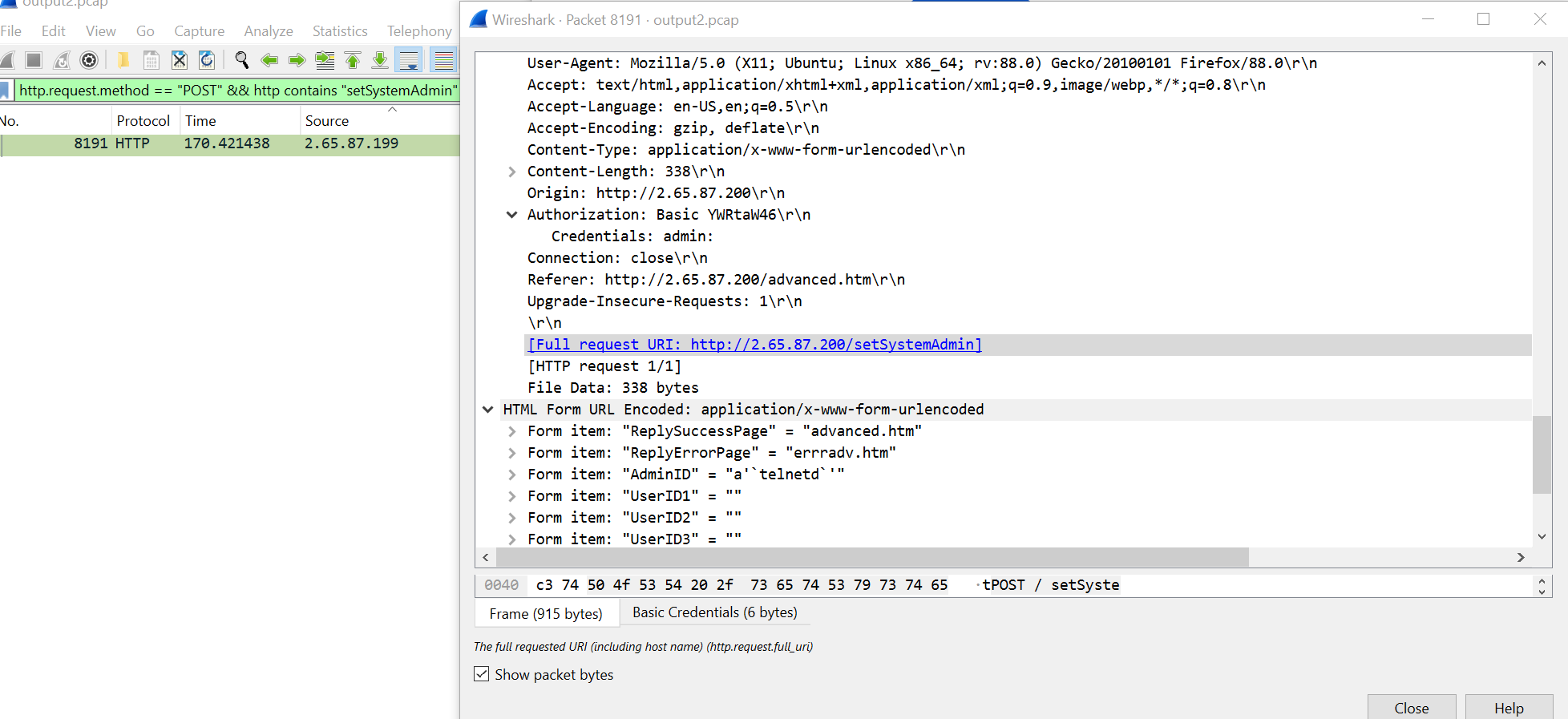This screenshot has width=1568, height=719.
Task: Click the vertical scrollbar thumb in packet details
Action: coord(1542,454)
